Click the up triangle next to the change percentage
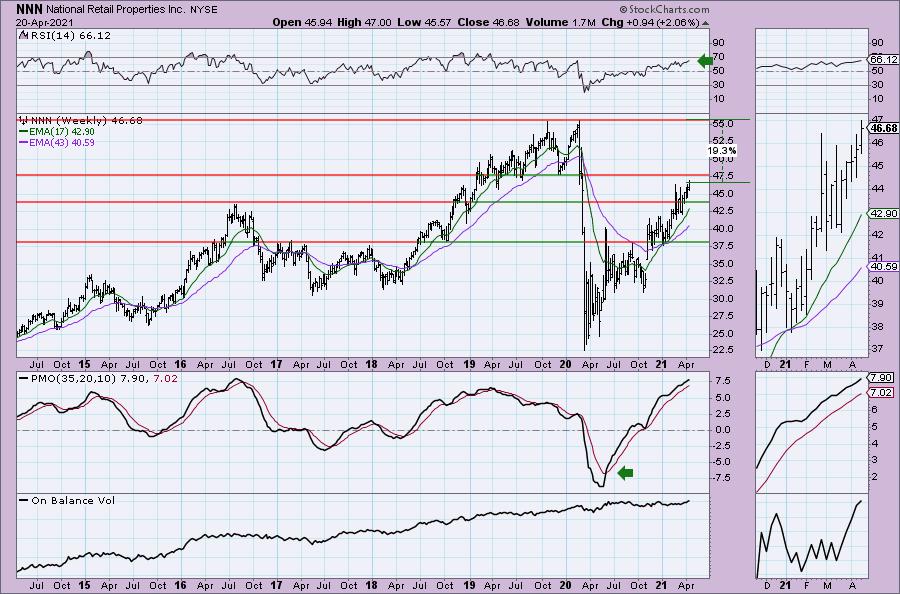 point(705,23)
